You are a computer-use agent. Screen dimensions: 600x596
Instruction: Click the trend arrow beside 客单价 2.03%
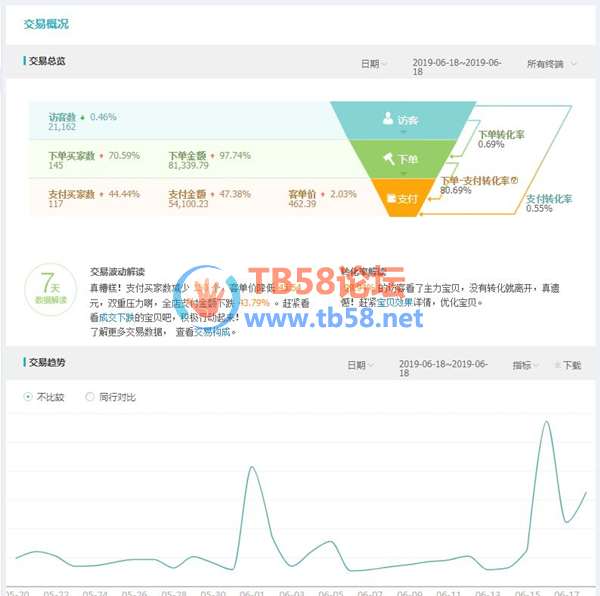323,194
